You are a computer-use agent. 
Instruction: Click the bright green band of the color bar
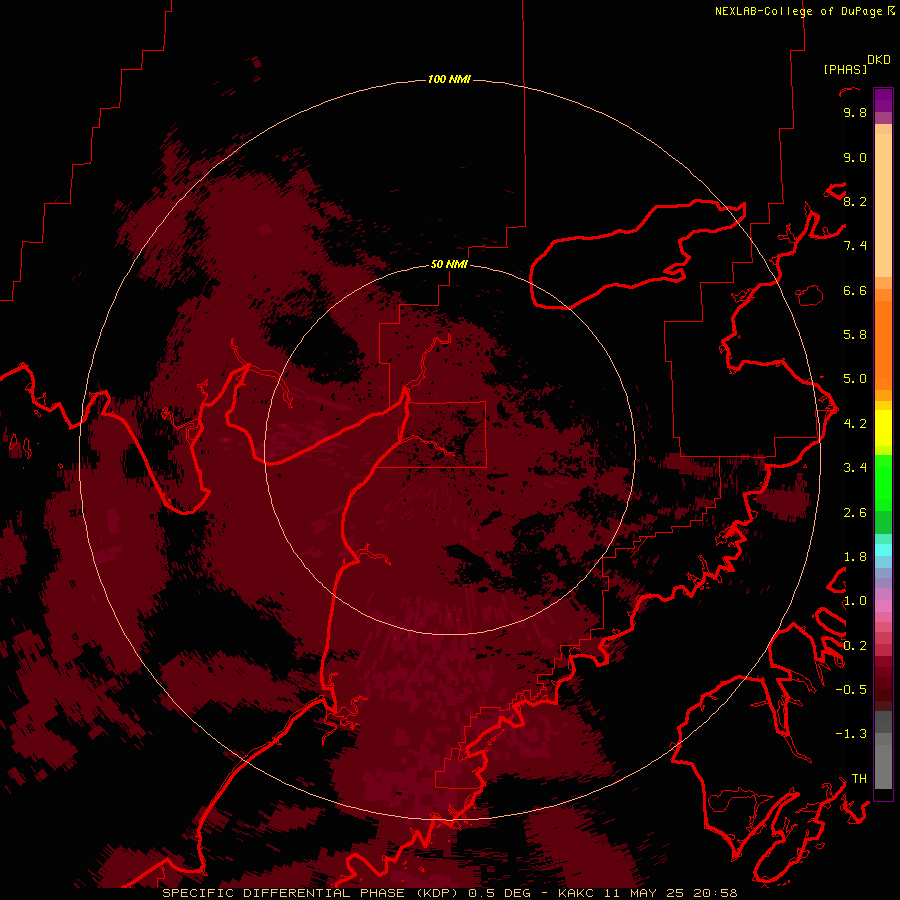[883, 483]
